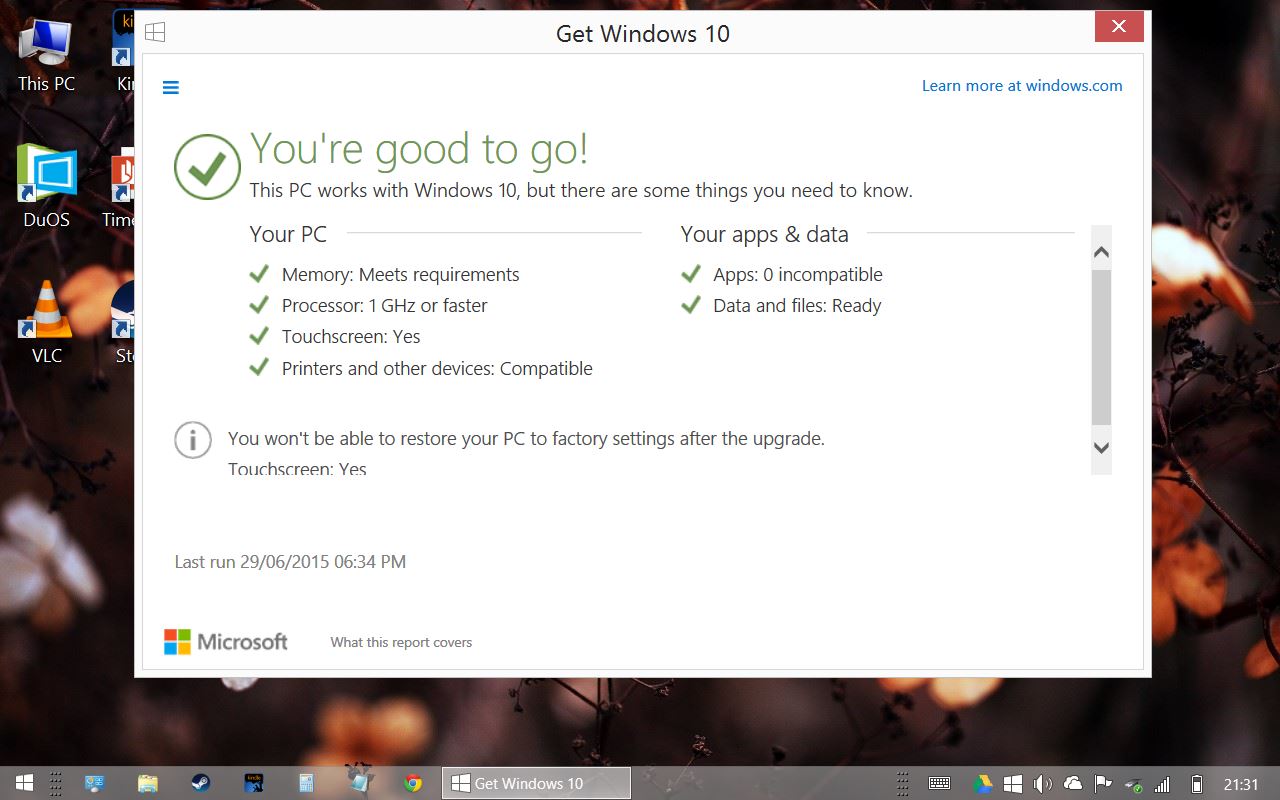Image resolution: width=1280 pixels, height=800 pixels.
Task: Open the volume control in the tray
Action: click(1043, 784)
